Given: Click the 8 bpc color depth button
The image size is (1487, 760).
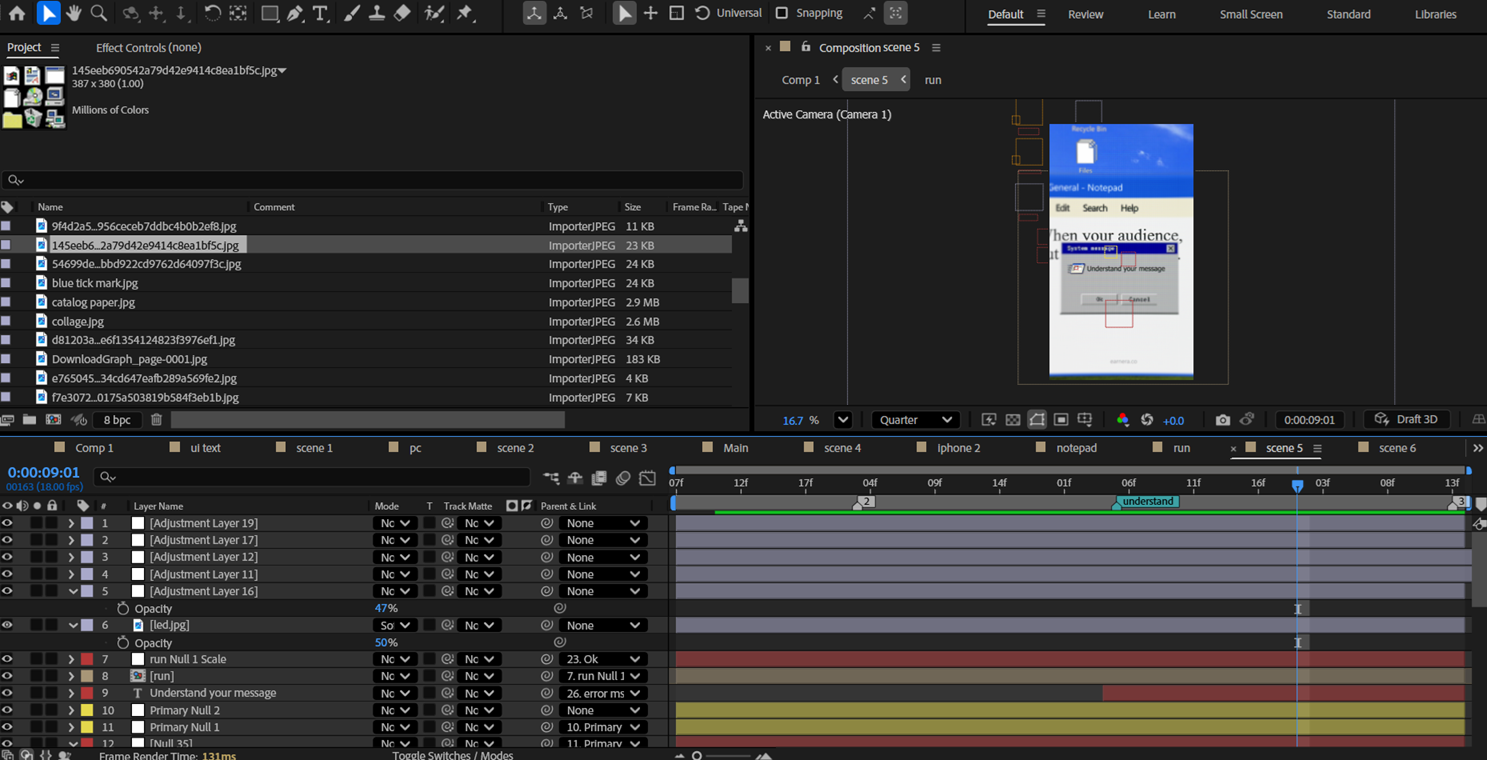Looking at the screenshot, I should [117, 420].
